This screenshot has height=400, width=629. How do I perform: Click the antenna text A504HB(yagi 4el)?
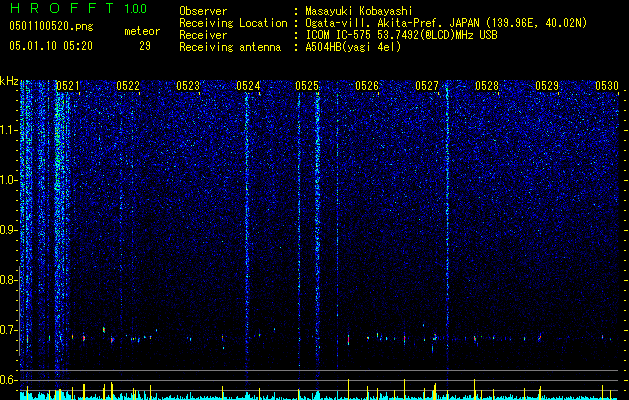tap(353, 47)
